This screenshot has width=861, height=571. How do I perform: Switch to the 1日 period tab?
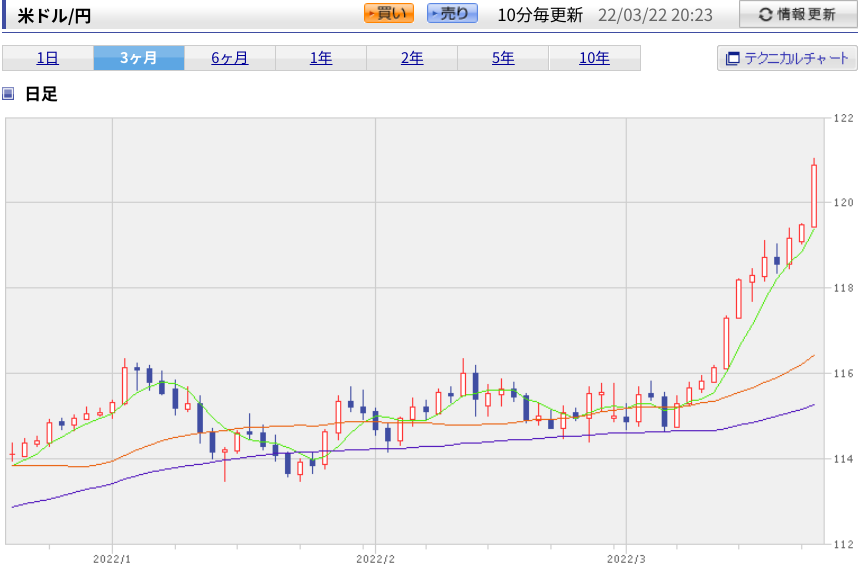tap(48, 58)
